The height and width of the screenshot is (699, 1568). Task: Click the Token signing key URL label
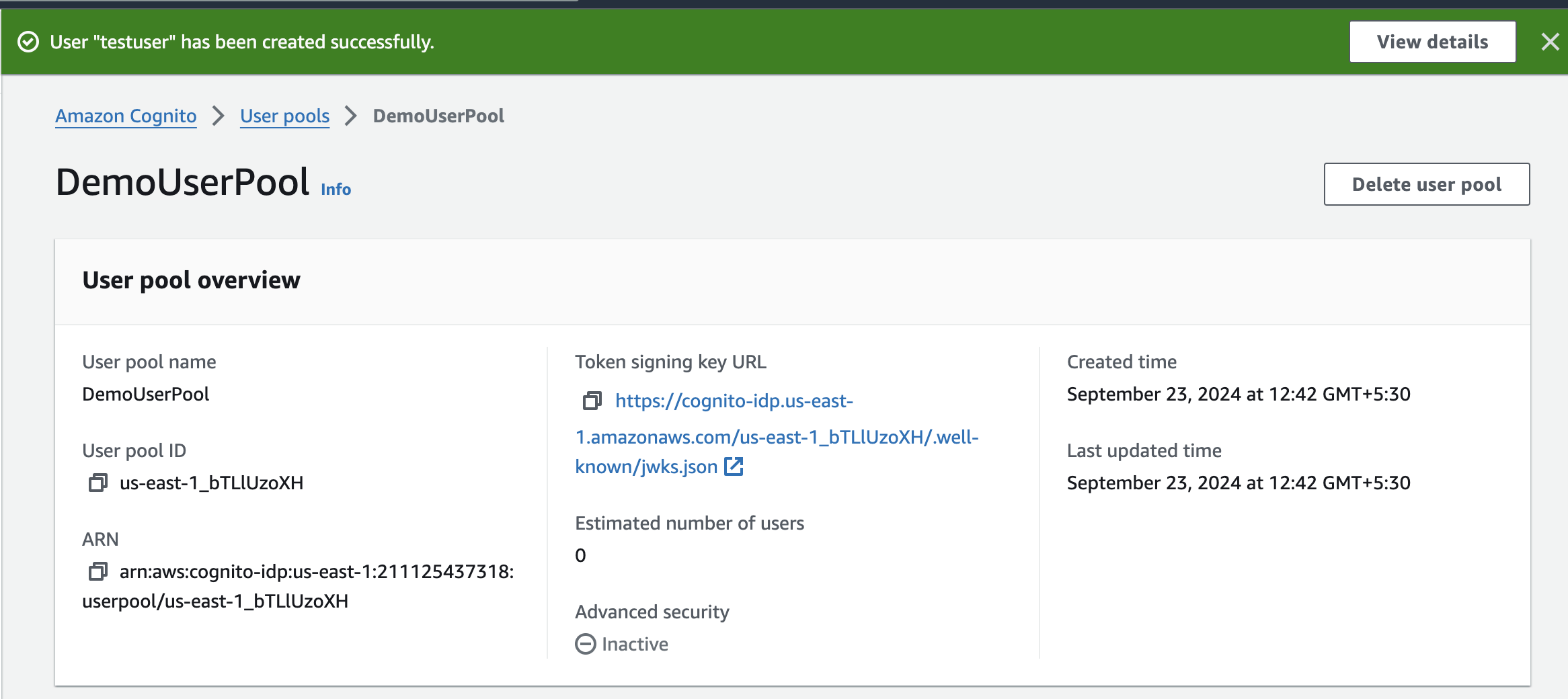(x=670, y=362)
